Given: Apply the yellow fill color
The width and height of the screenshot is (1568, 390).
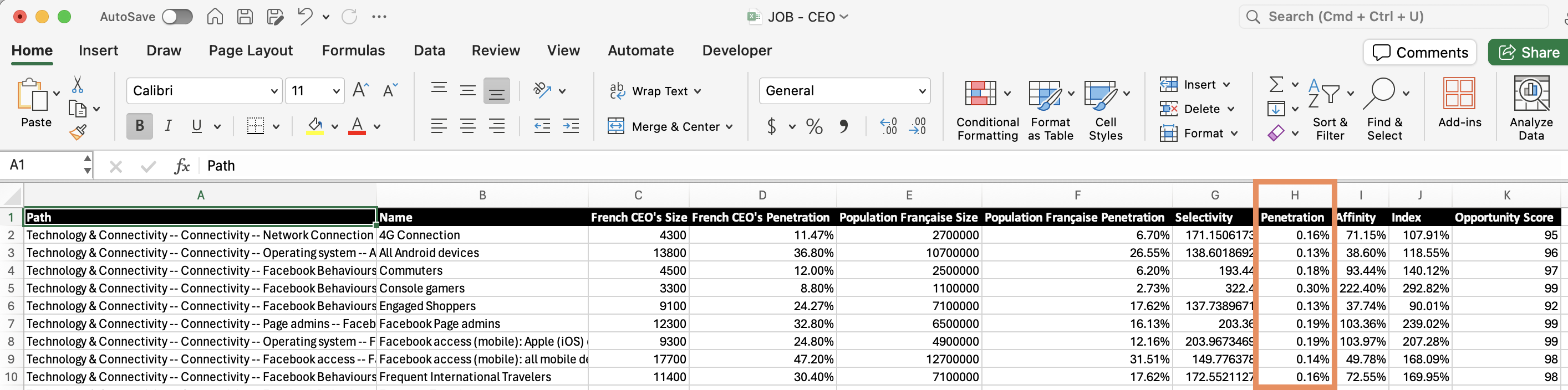Looking at the screenshot, I should tap(315, 126).
